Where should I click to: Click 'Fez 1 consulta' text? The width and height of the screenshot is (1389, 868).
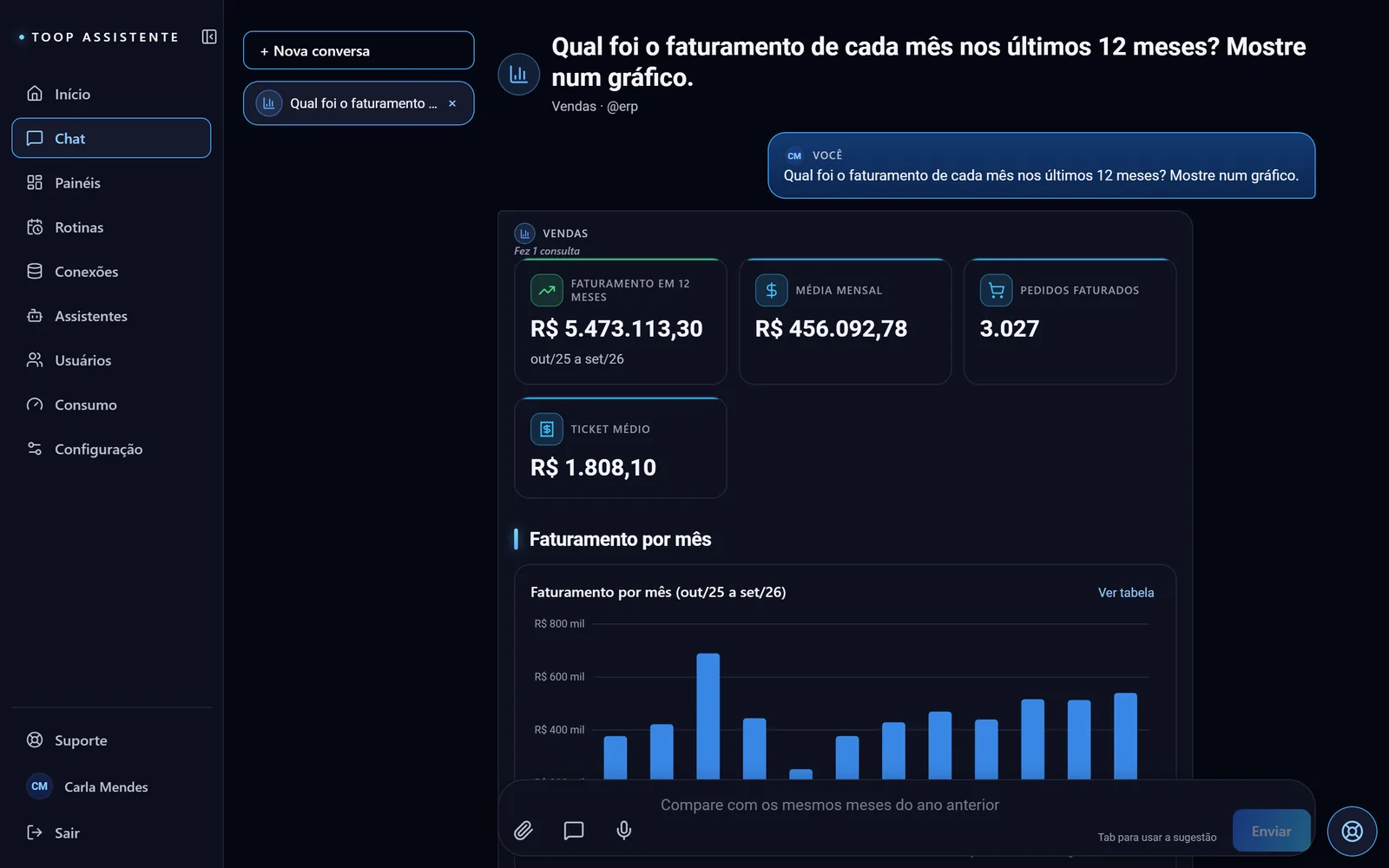click(547, 251)
